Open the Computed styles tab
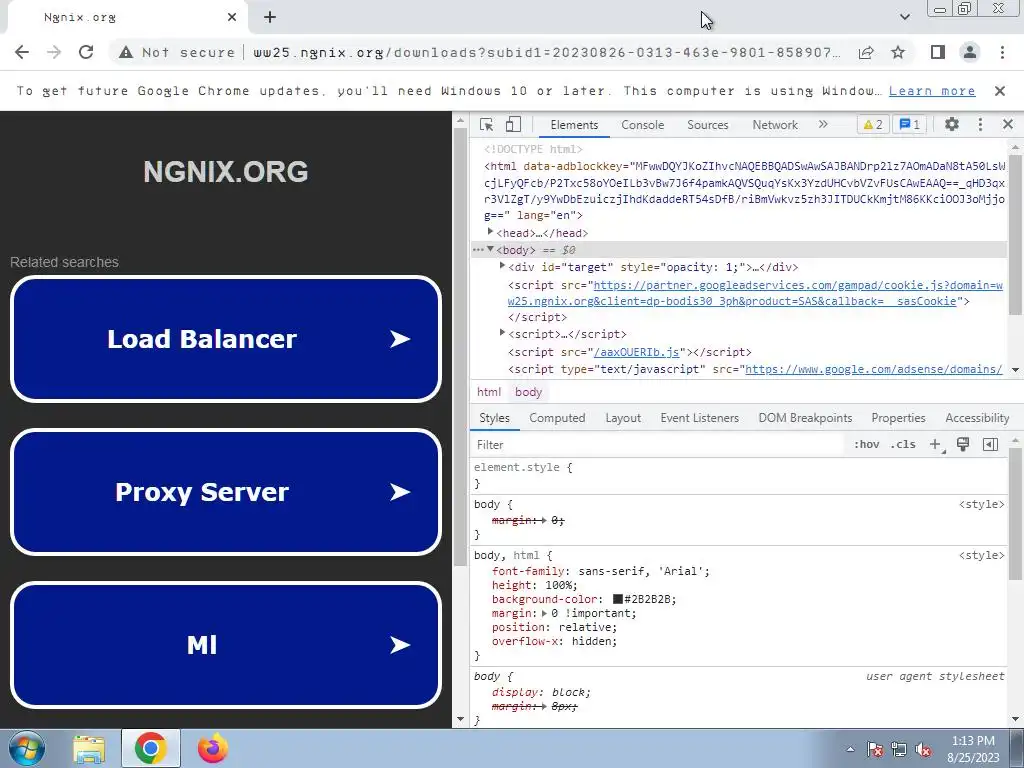This screenshot has height=768, width=1024. (x=557, y=418)
